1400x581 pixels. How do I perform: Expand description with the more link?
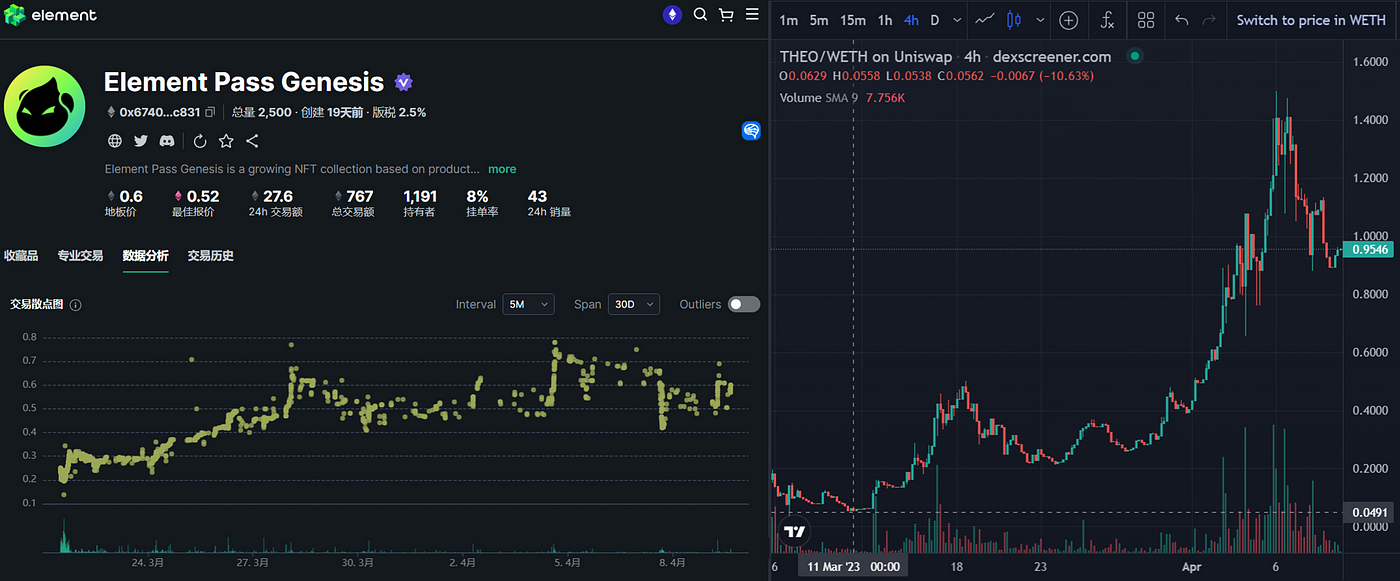(x=502, y=169)
